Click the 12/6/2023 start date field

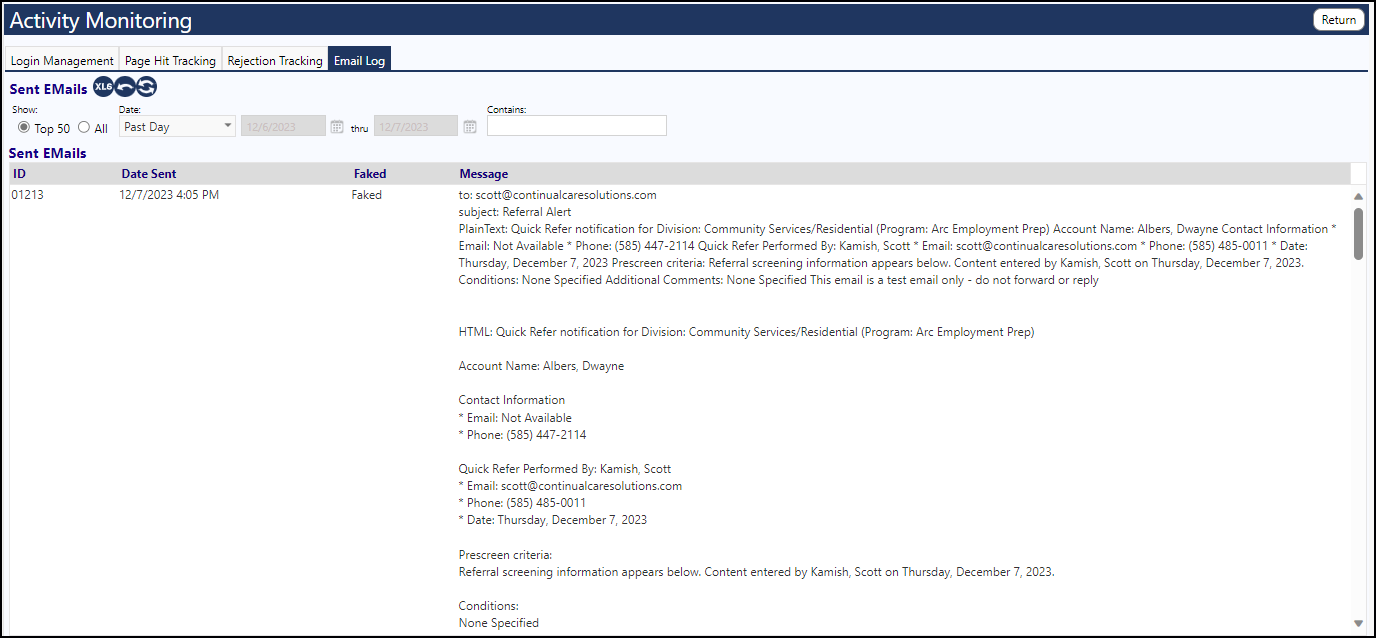[283, 126]
